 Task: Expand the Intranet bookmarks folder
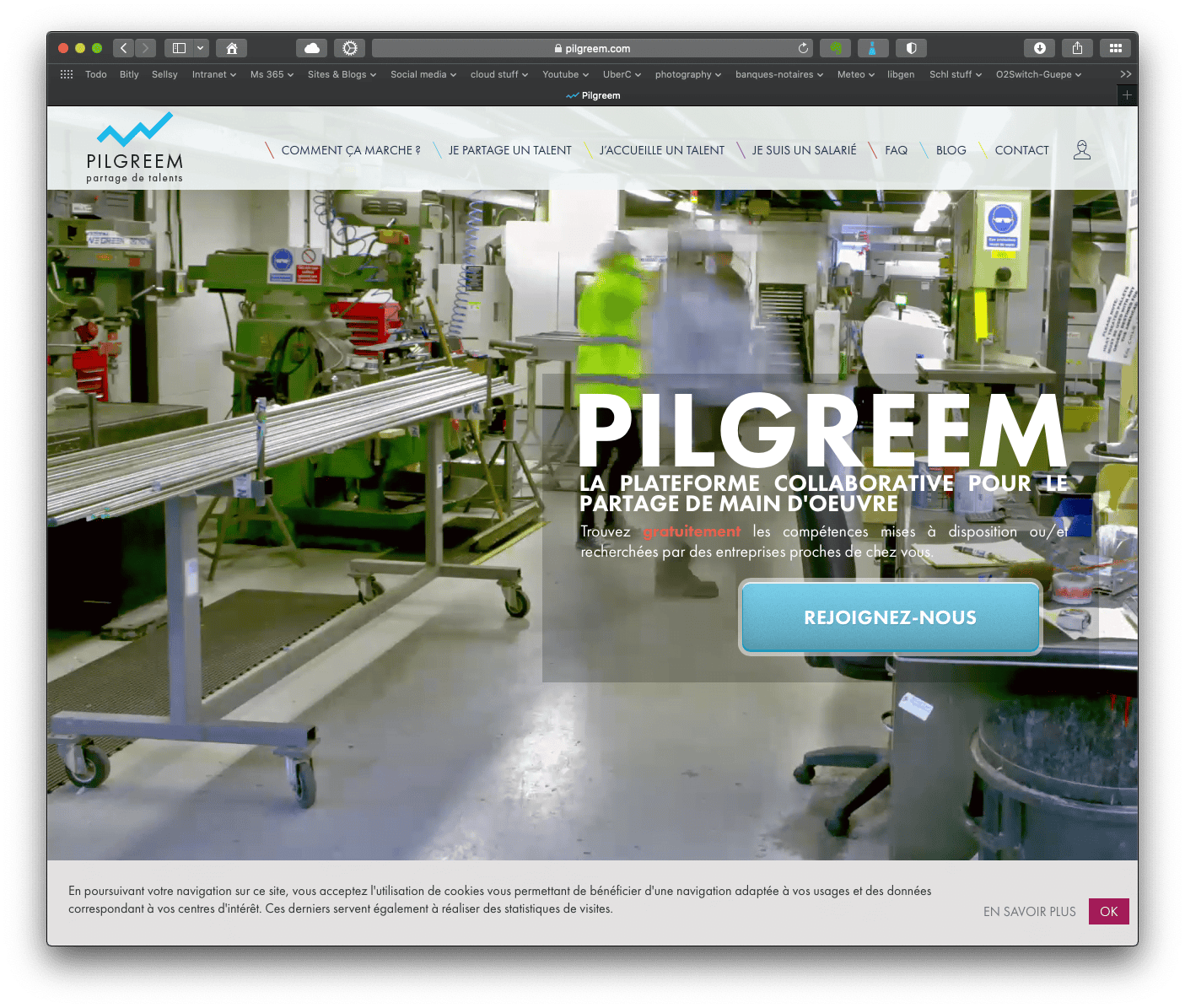pos(214,74)
